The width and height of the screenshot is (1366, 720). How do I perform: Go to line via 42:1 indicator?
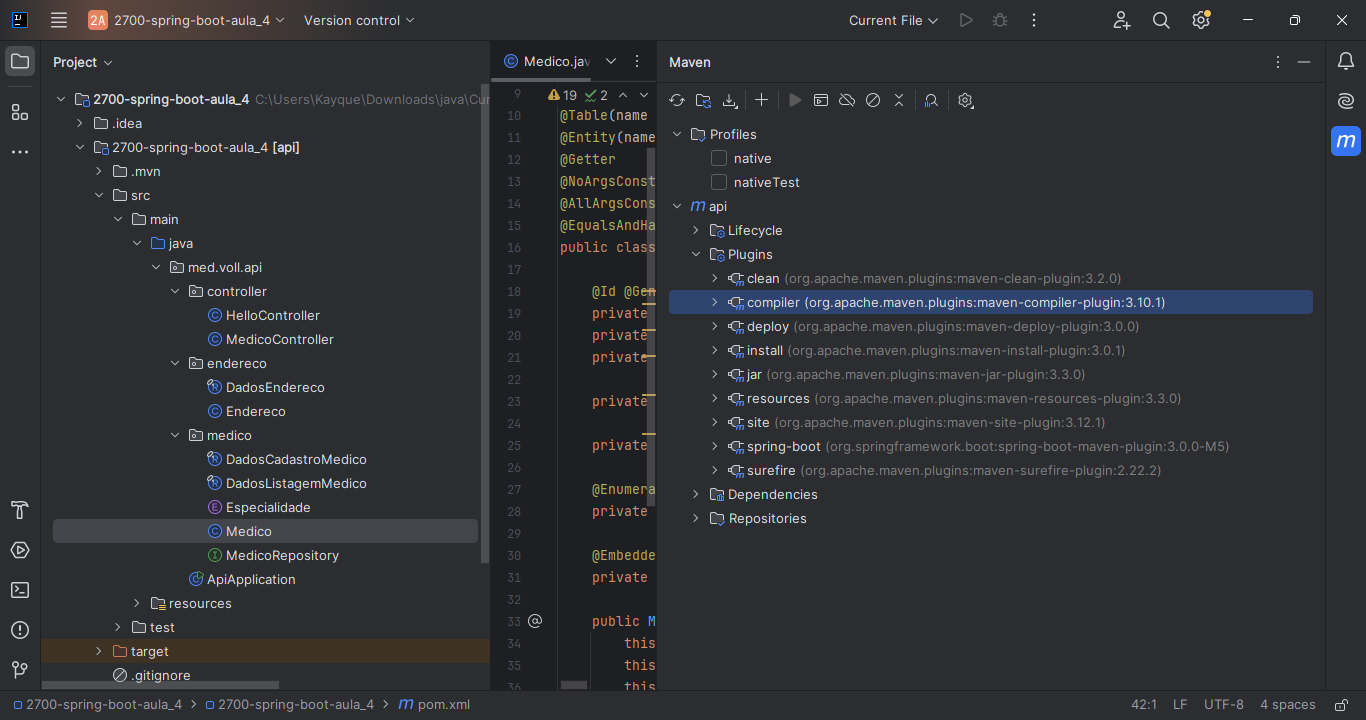[1144, 704]
